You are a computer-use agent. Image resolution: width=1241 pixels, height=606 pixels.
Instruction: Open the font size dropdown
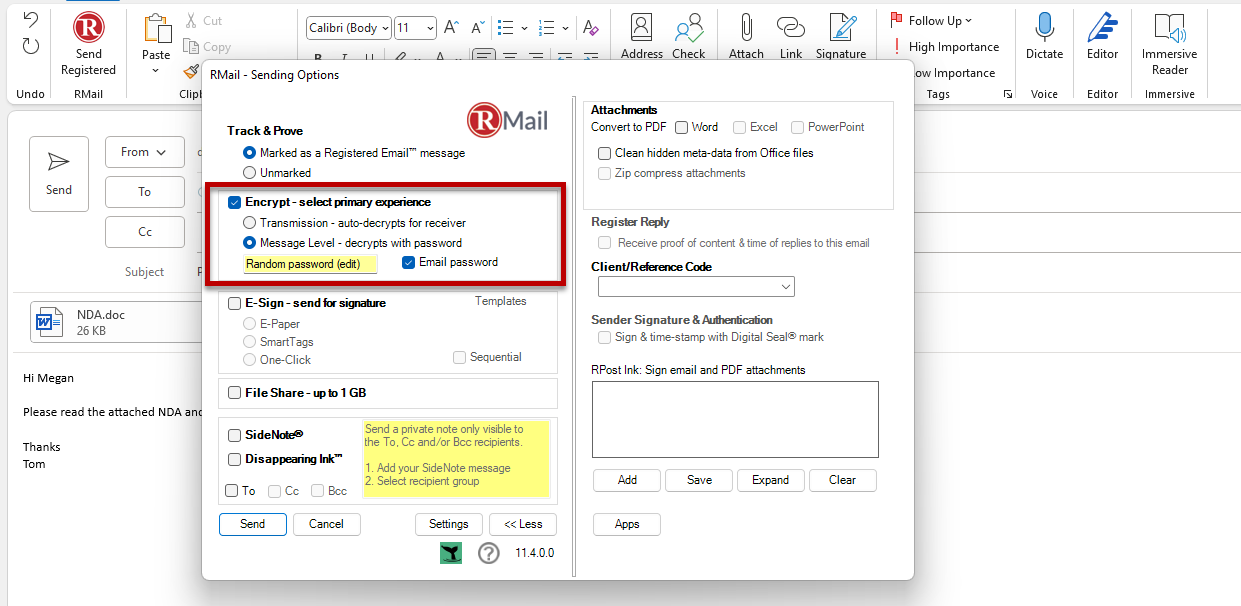(x=429, y=28)
